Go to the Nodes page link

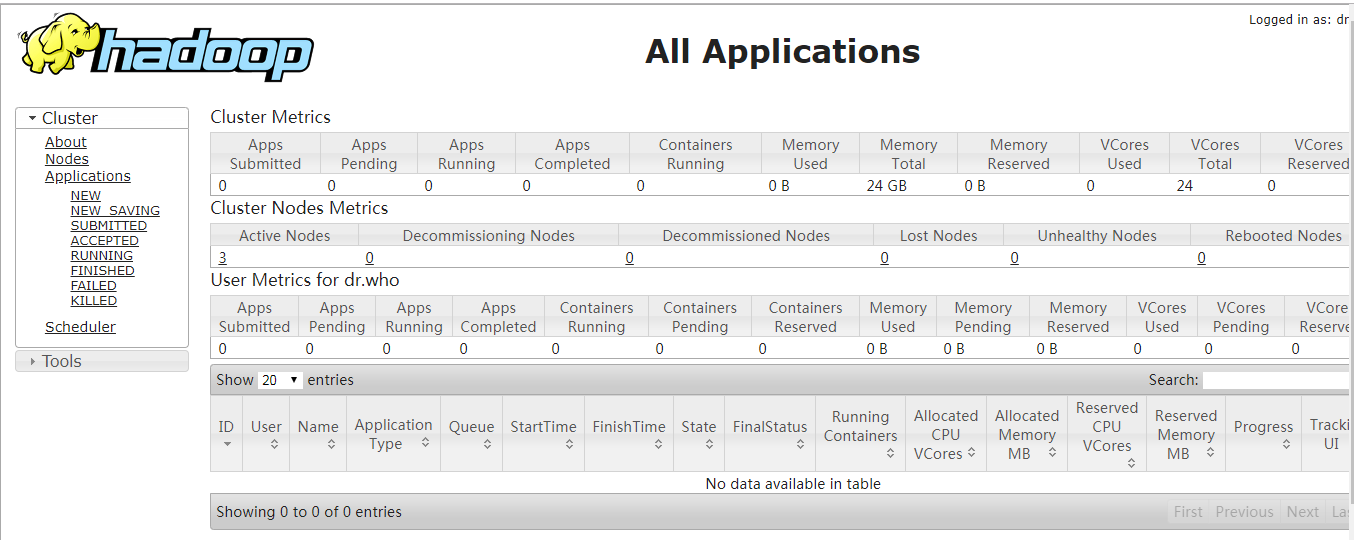(x=67, y=159)
